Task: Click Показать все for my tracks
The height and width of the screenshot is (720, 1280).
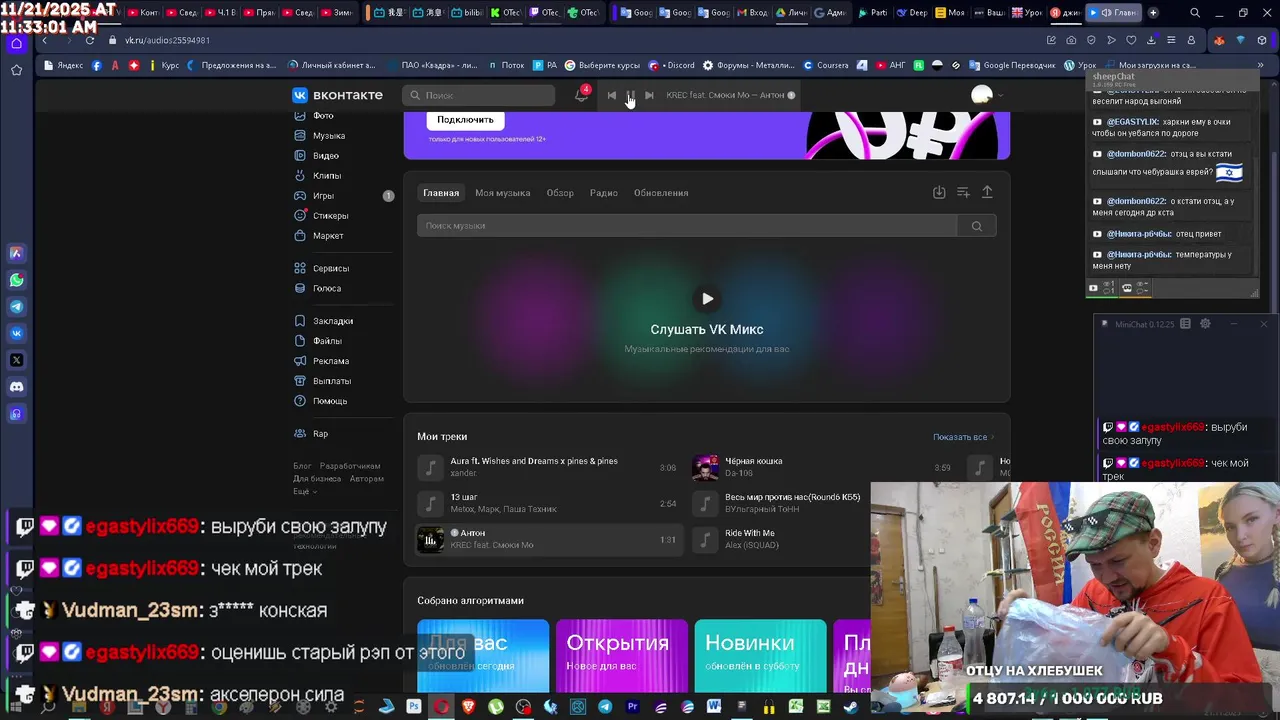Action: [x=964, y=437]
